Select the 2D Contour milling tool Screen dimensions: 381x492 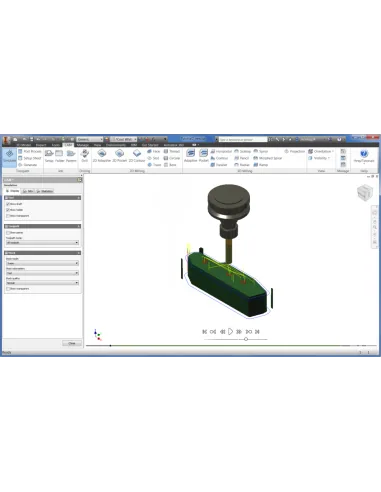point(137,156)
